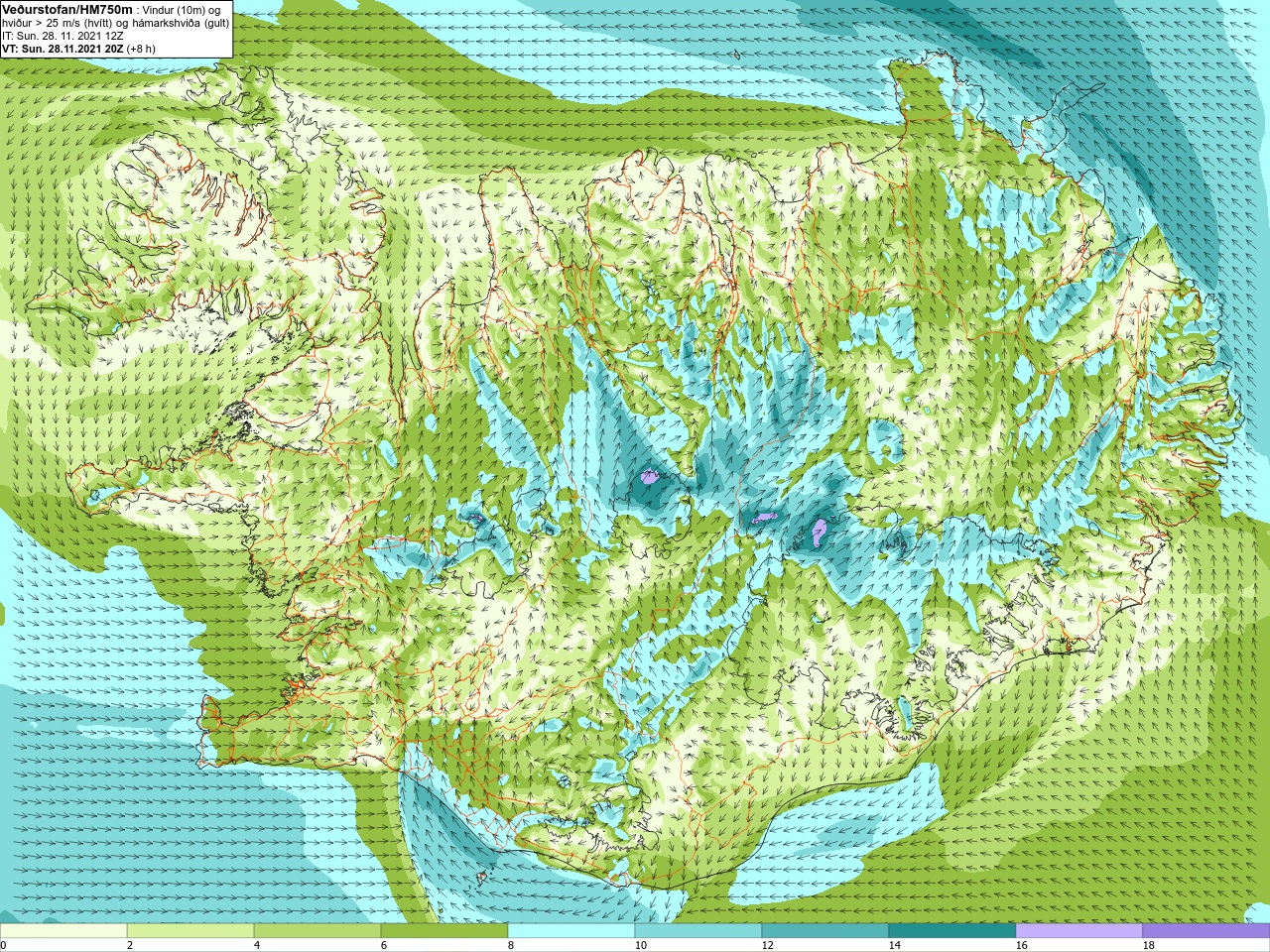Click the "18" scale label
1270x952 pixels.
1149,945
